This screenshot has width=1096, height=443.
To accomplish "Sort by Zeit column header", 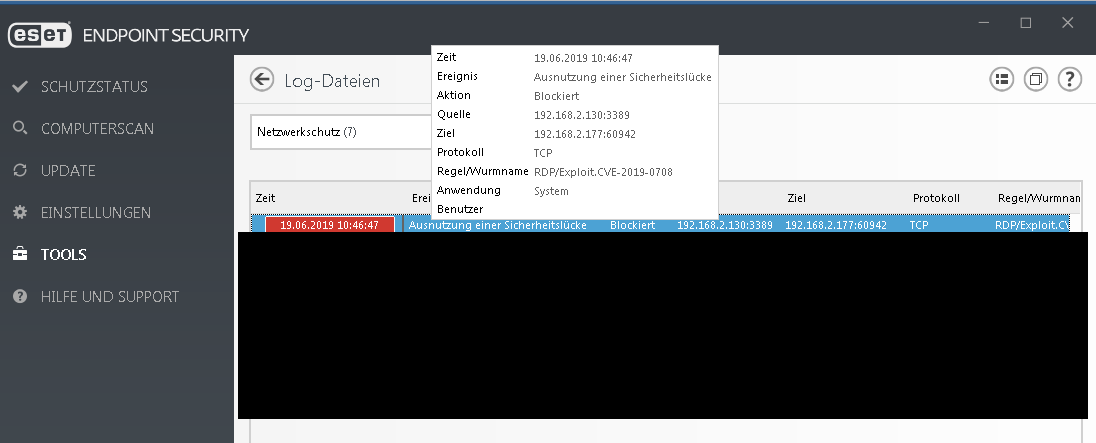I will [x=266, y=198].
